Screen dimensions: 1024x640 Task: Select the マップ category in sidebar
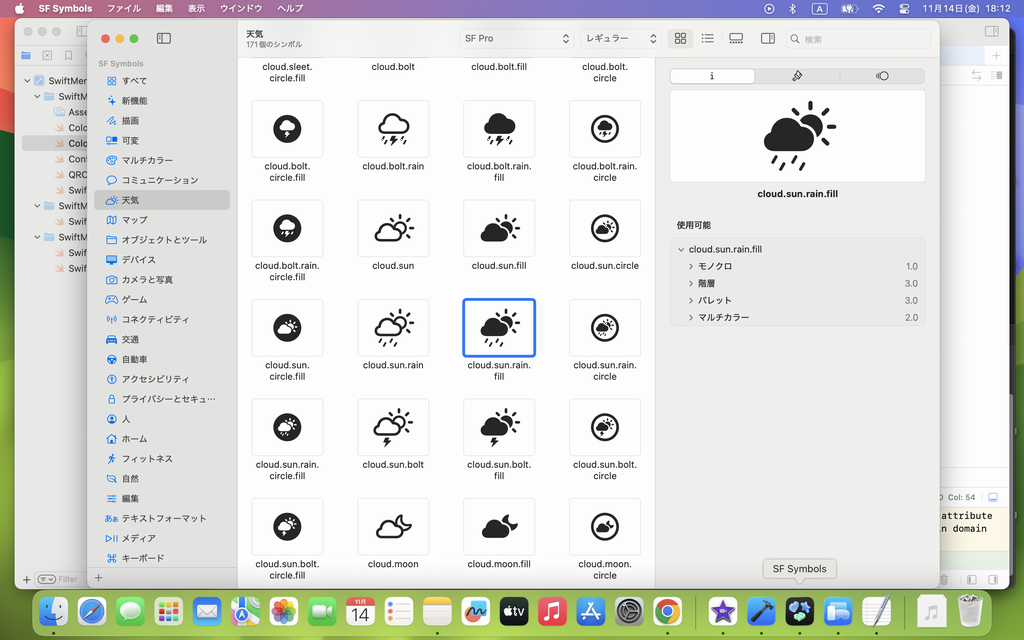click(x=134, y=220)
